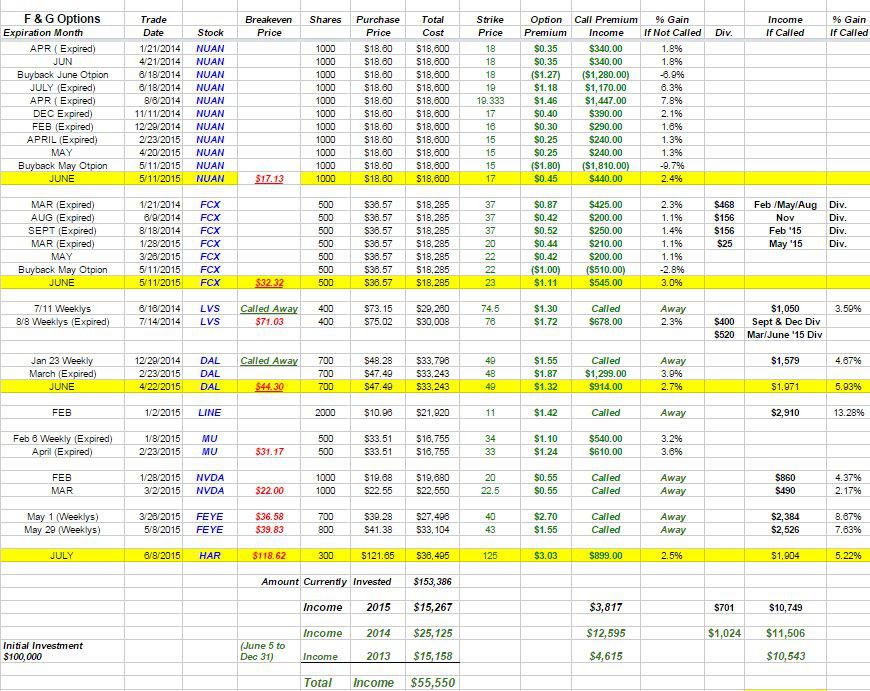Click the 13.28% gain if called cell
Image resolution: width=870 pixels, height=691 pixels.
point(848,413)
